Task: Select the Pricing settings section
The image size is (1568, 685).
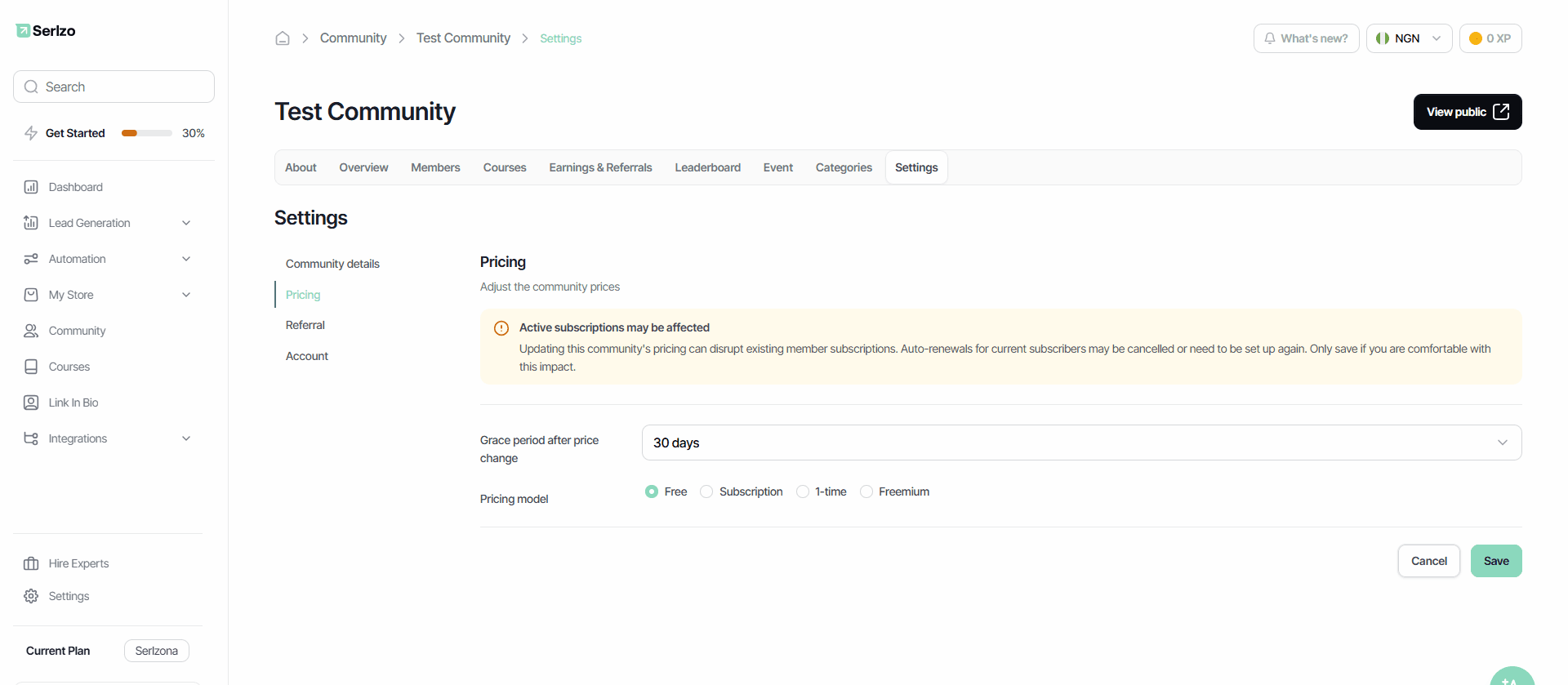Action: coord(303,295)
